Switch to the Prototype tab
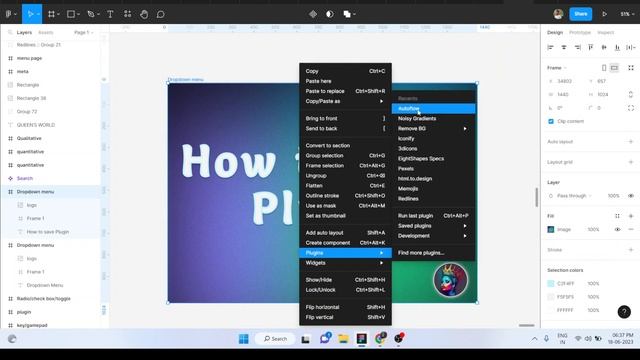This screenshot has height=360, width=640. point(580,32)
